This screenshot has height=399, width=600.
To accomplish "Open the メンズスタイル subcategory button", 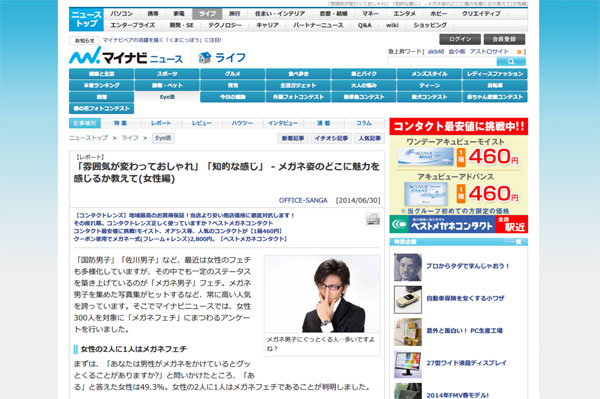I will [429, 74].
